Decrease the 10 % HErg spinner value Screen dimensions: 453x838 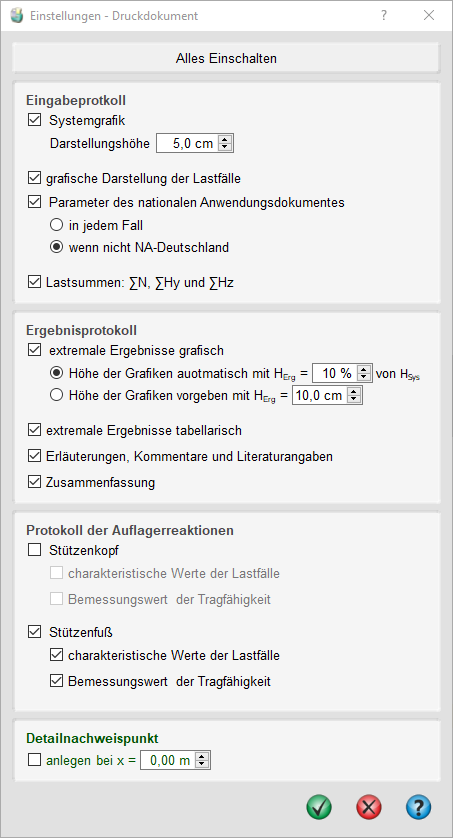tap(364, 377)
